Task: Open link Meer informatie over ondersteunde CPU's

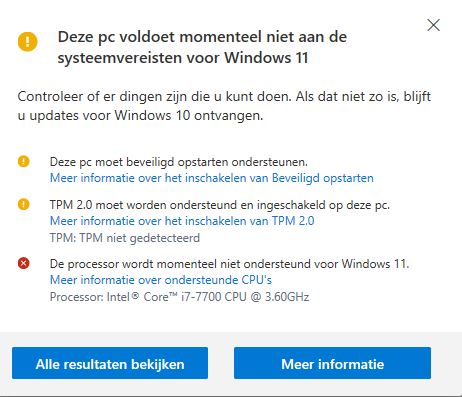Action: [161, 280]
